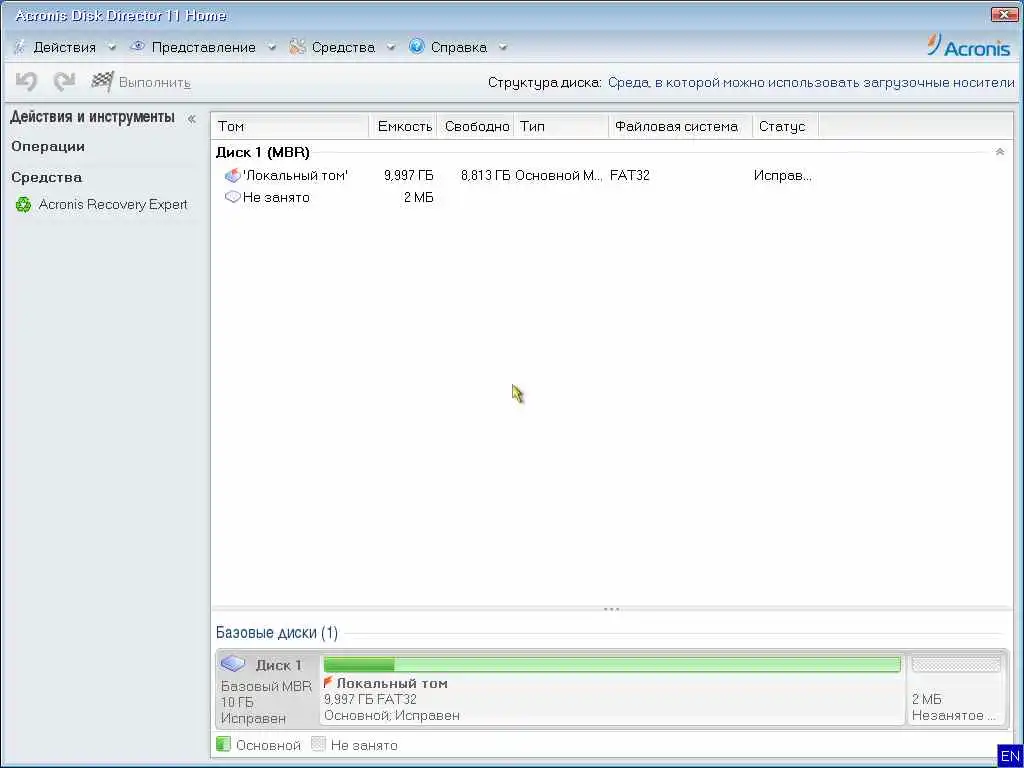1024x768 pixels.
Task: Select Локальный том in disk map
Action: 392,683
